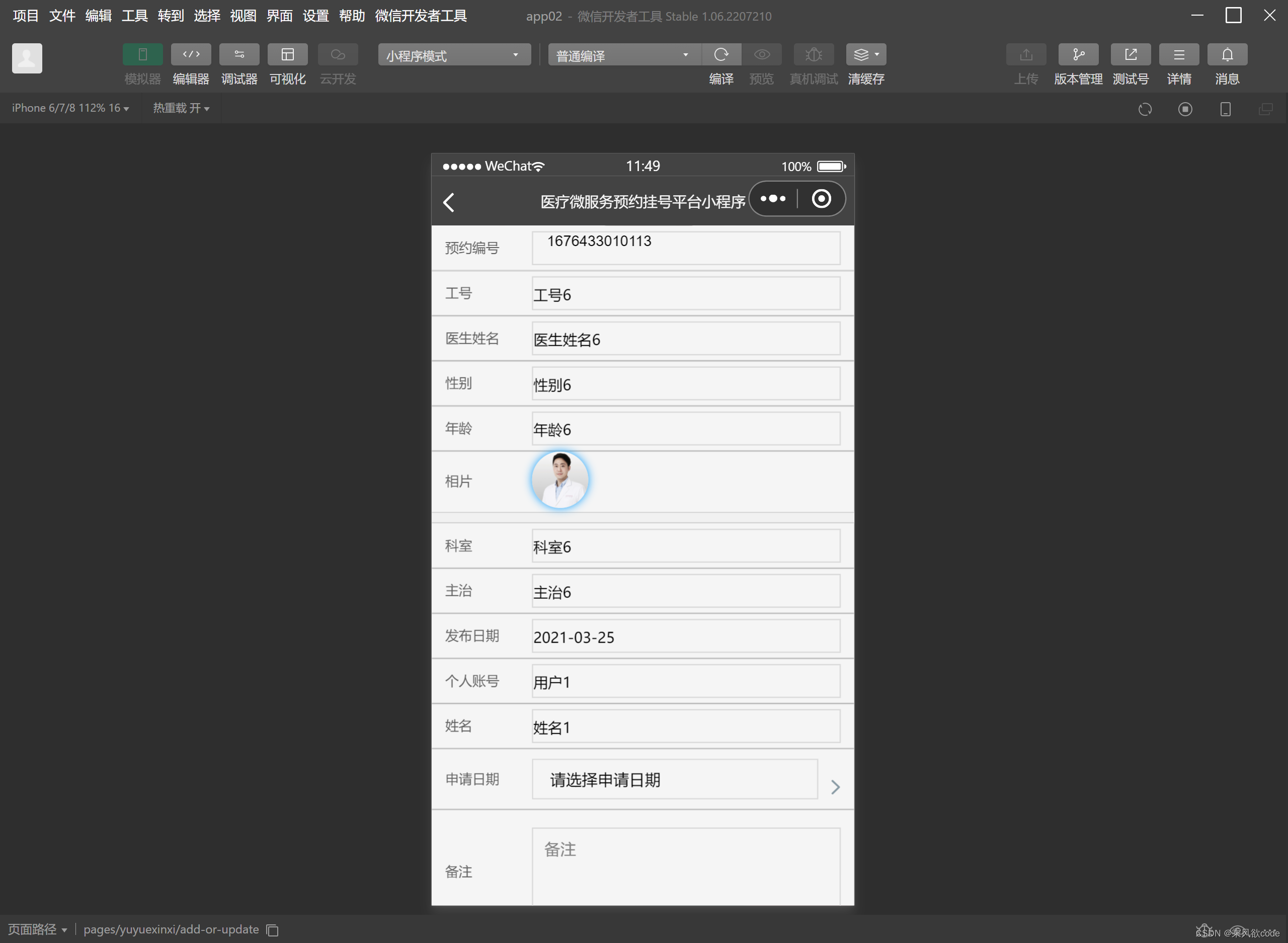
Task: Open the 编辑器 (Editor) panel icon
Action: point(191,54)
